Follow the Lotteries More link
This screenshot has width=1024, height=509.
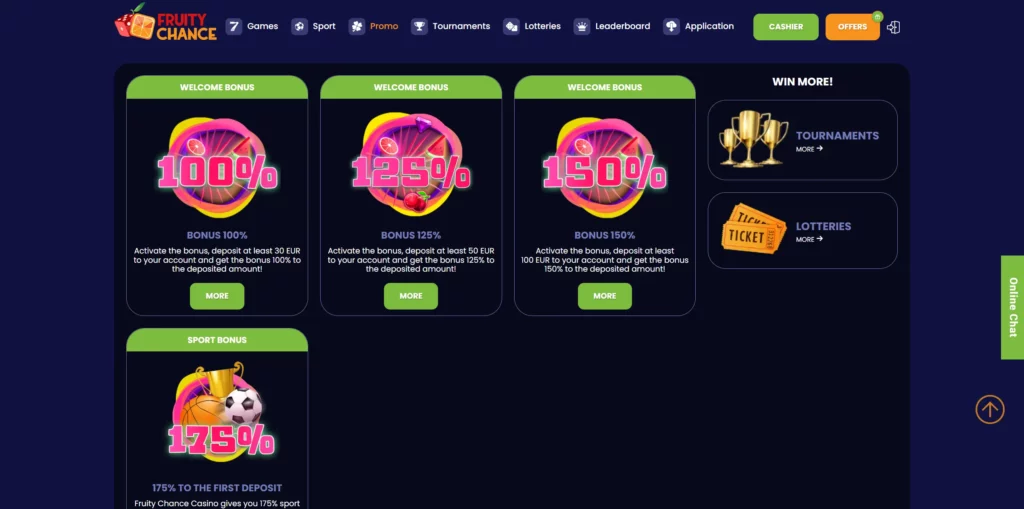tap(809, 239)
